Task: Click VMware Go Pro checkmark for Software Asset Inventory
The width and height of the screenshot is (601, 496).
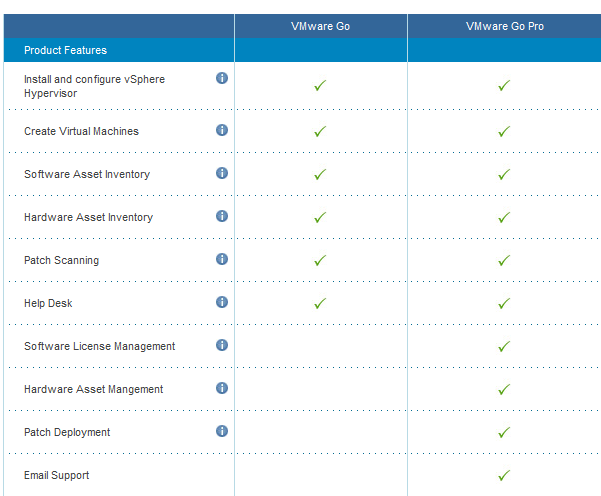Action: point(504,174)
